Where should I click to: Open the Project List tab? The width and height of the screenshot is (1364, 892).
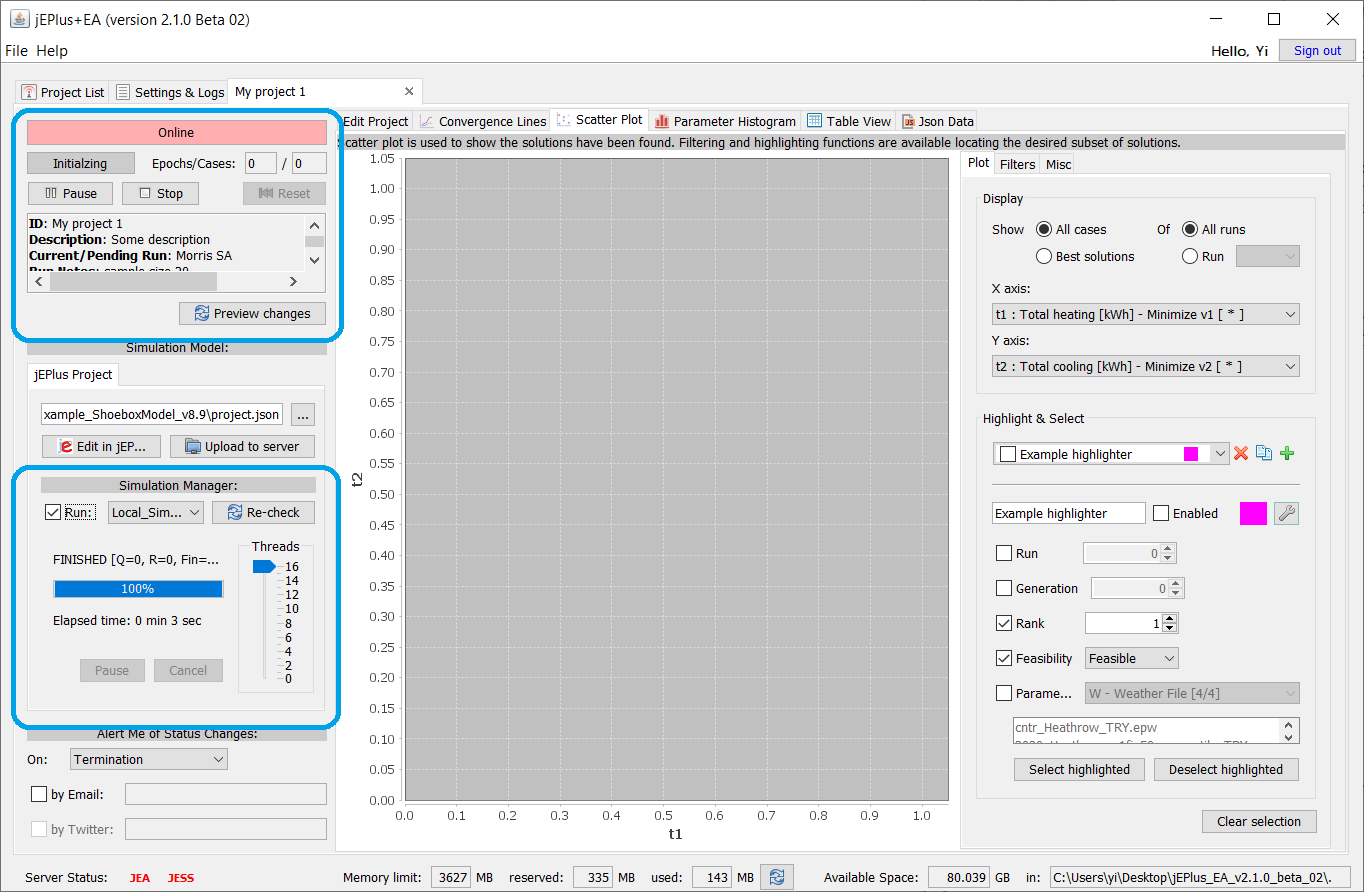(63, 92)
